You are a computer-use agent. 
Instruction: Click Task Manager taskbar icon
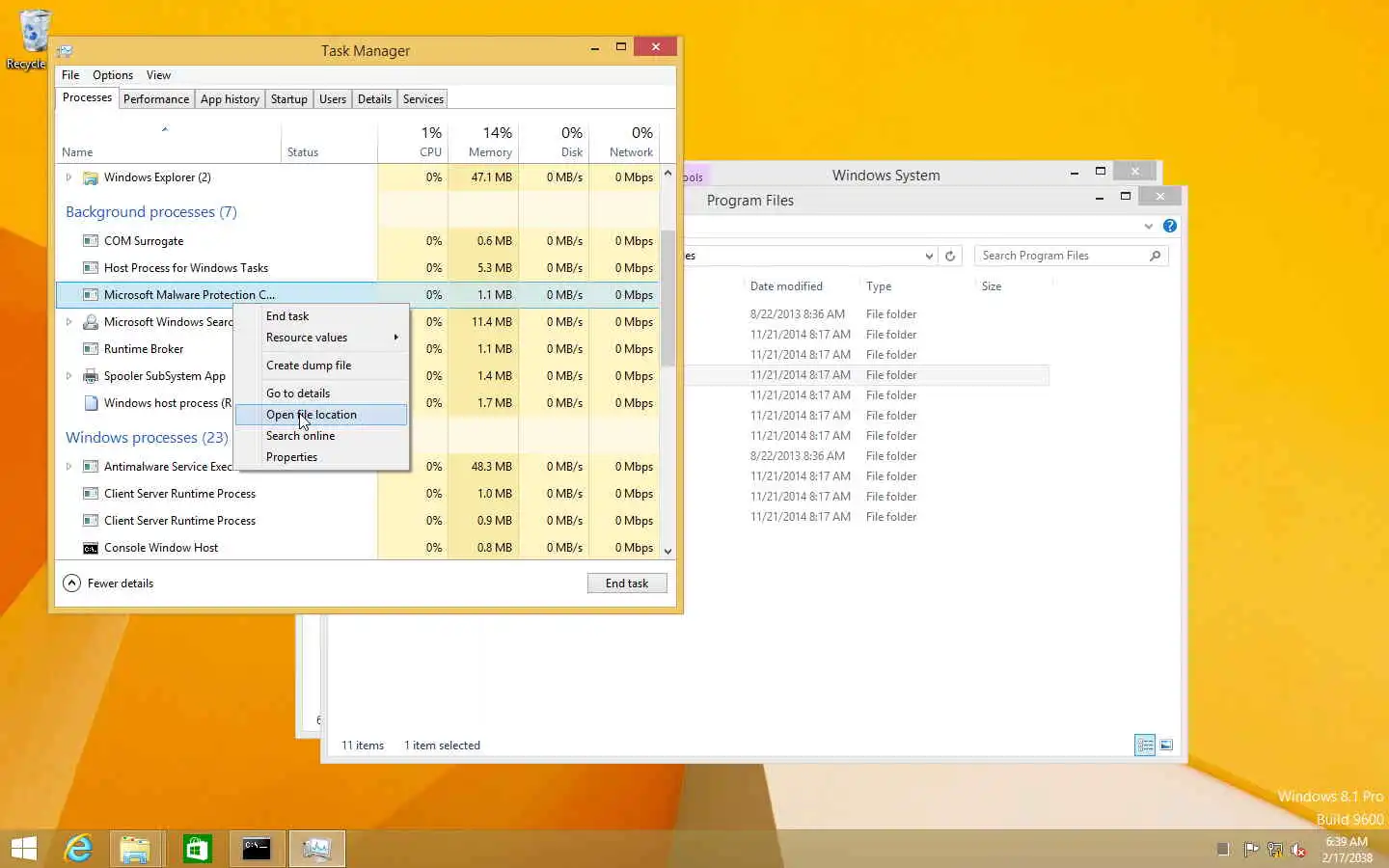tap(316, 849)
